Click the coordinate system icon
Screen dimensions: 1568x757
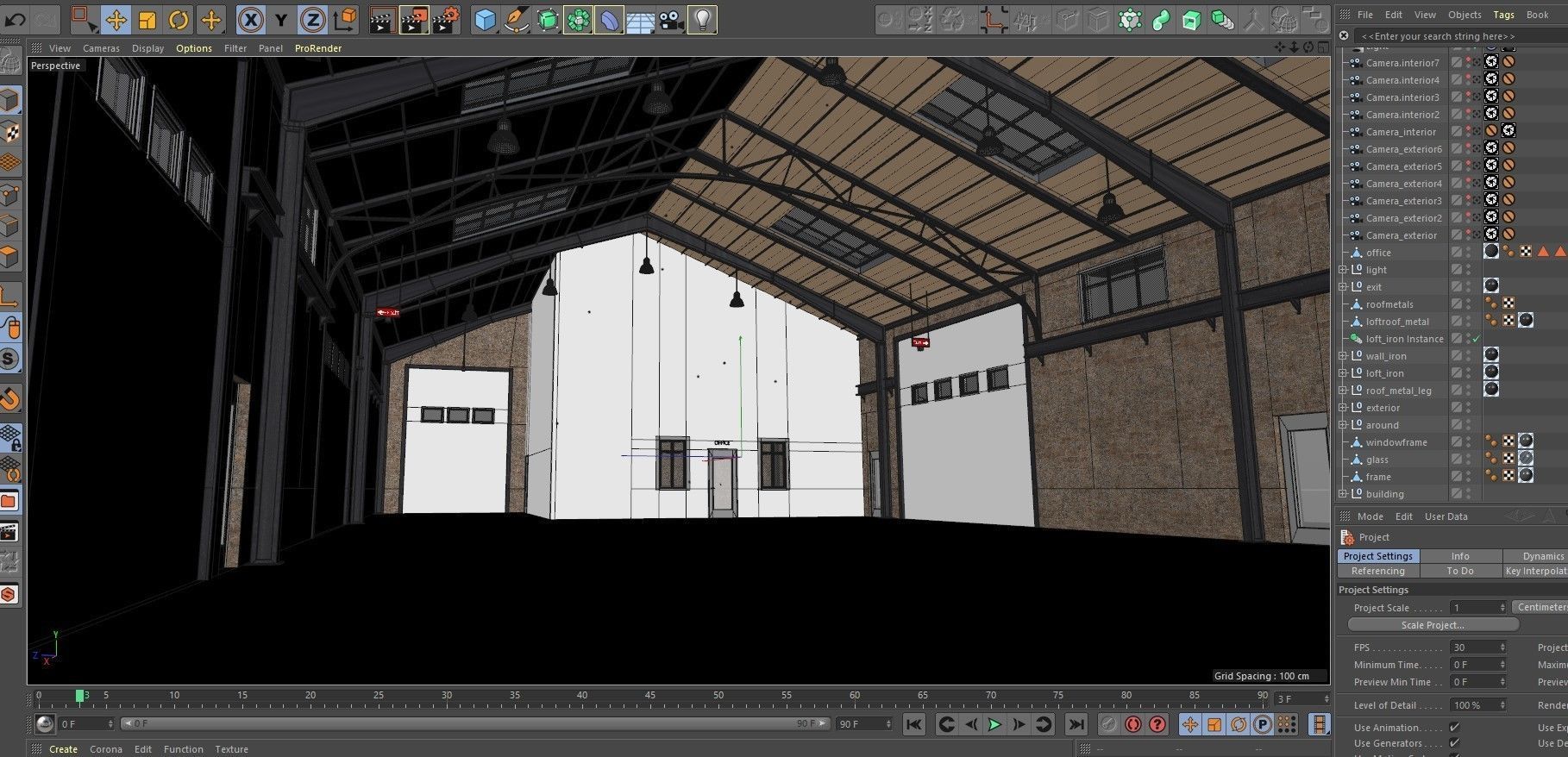click(344, 19)
